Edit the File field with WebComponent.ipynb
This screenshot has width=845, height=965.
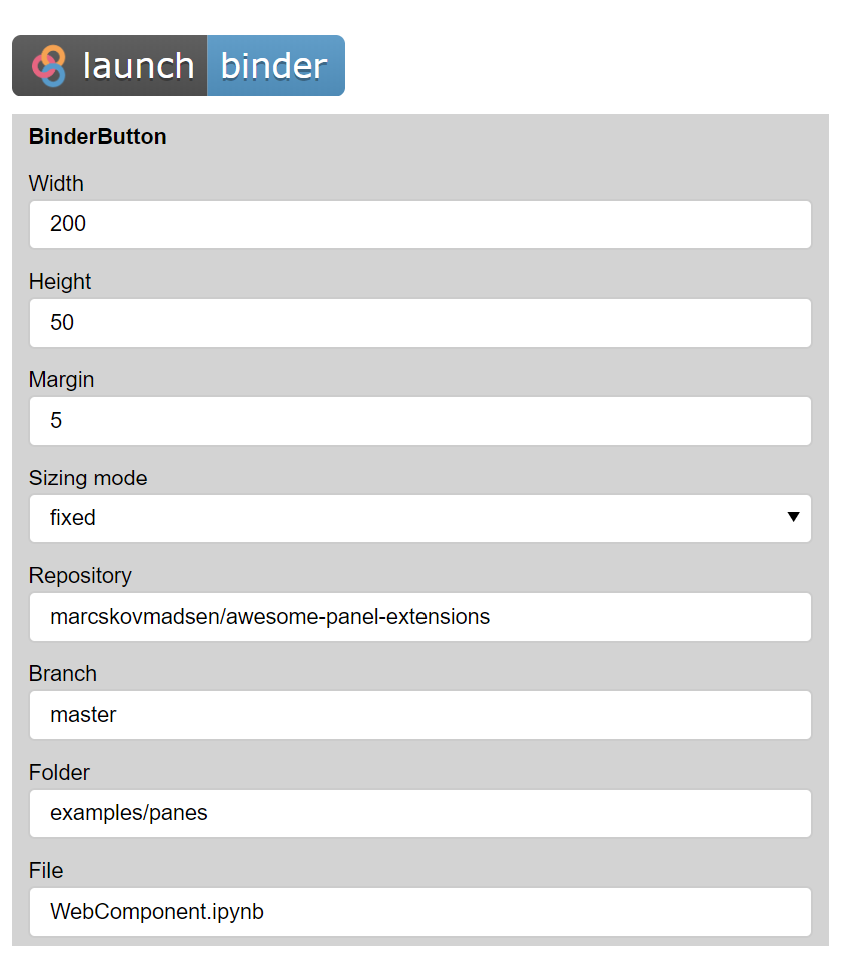tap(420, 911)
